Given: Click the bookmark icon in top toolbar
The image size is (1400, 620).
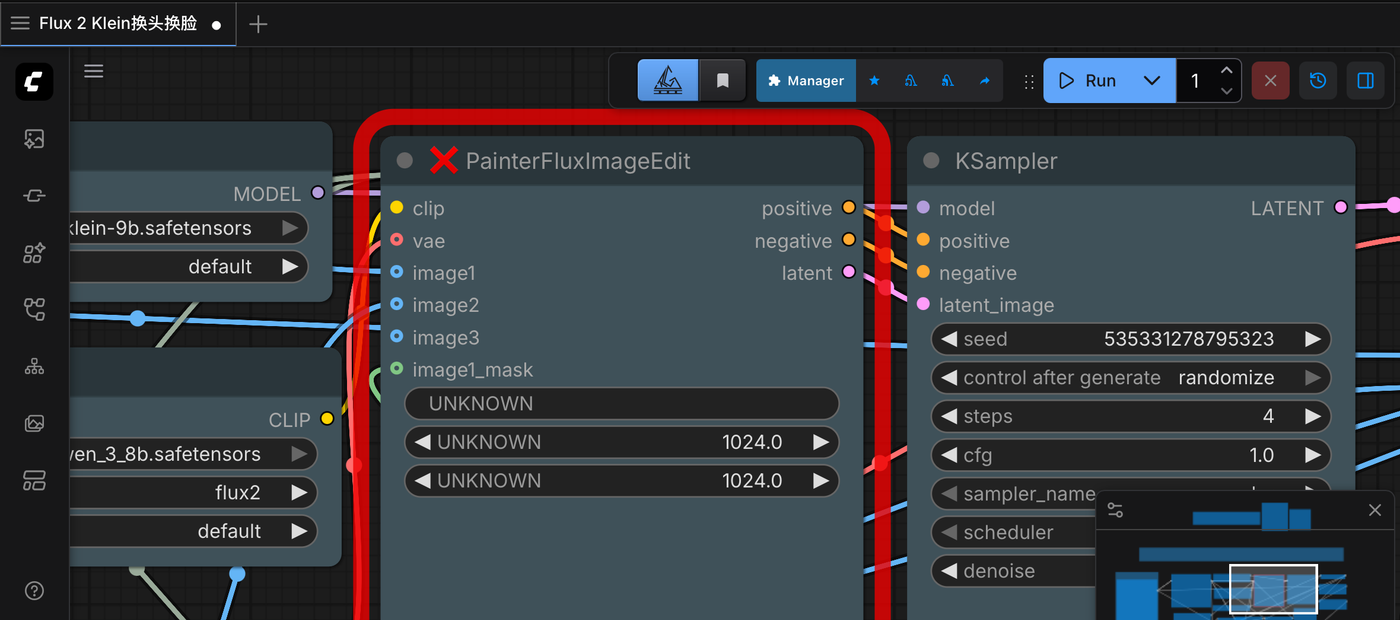Looking at the screenshot, I should click(x=722, y=81).
